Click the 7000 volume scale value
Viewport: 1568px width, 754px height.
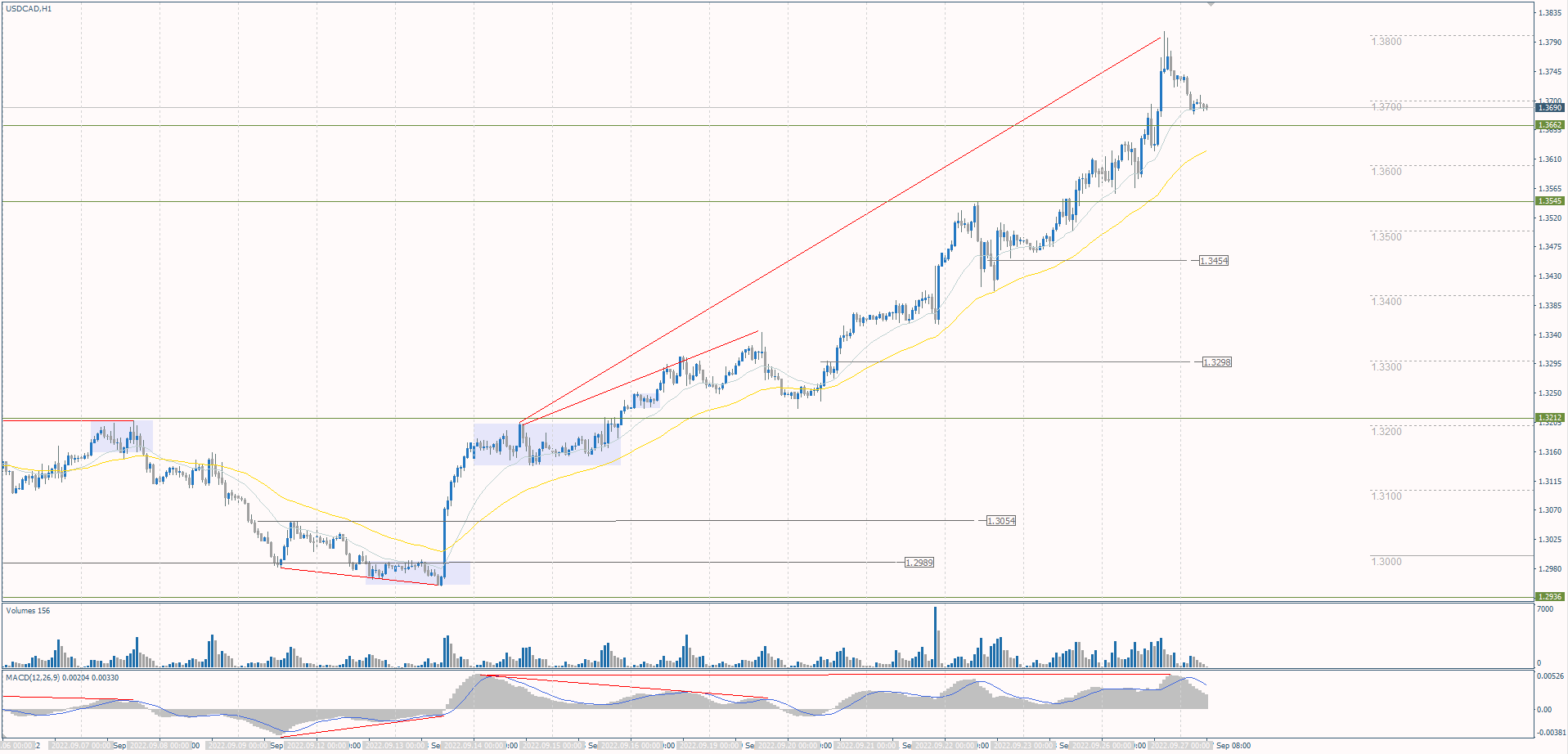tap(1545, 609)
